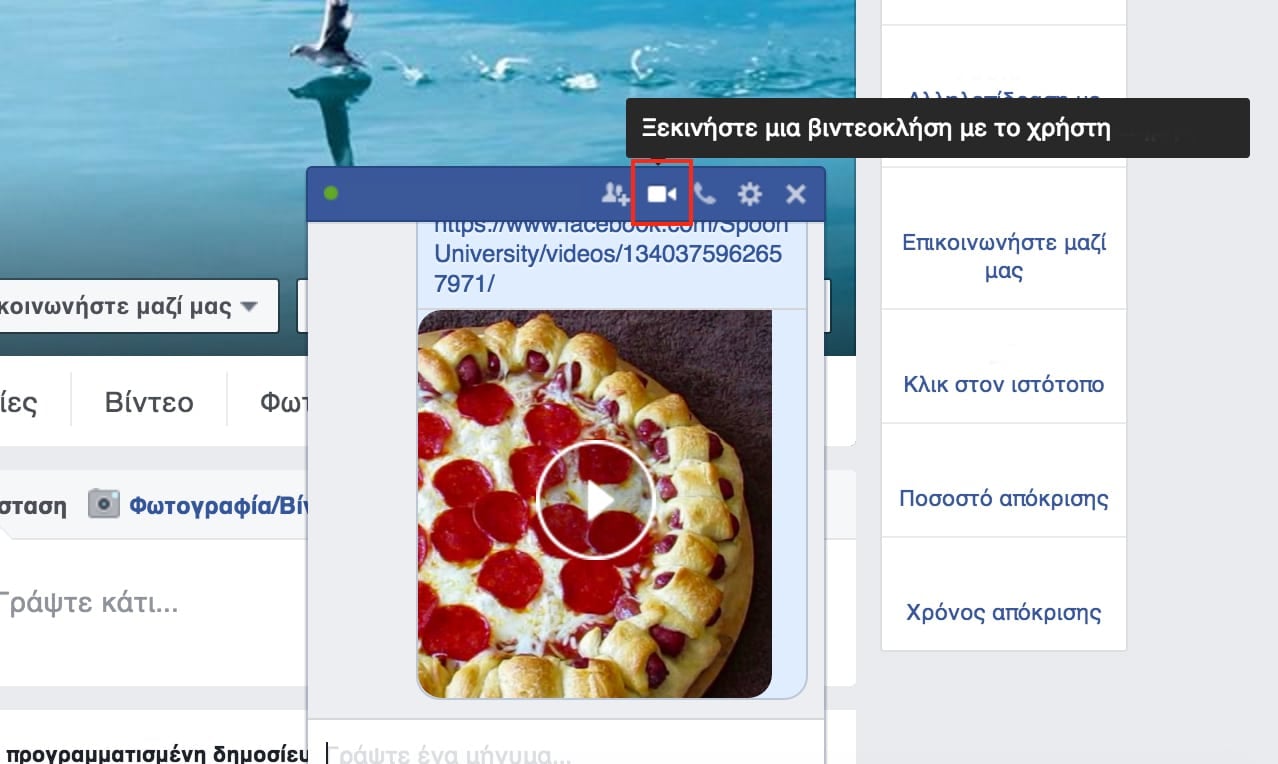
Task: Start a video call with the camera icon
Action: pos(662,194)
